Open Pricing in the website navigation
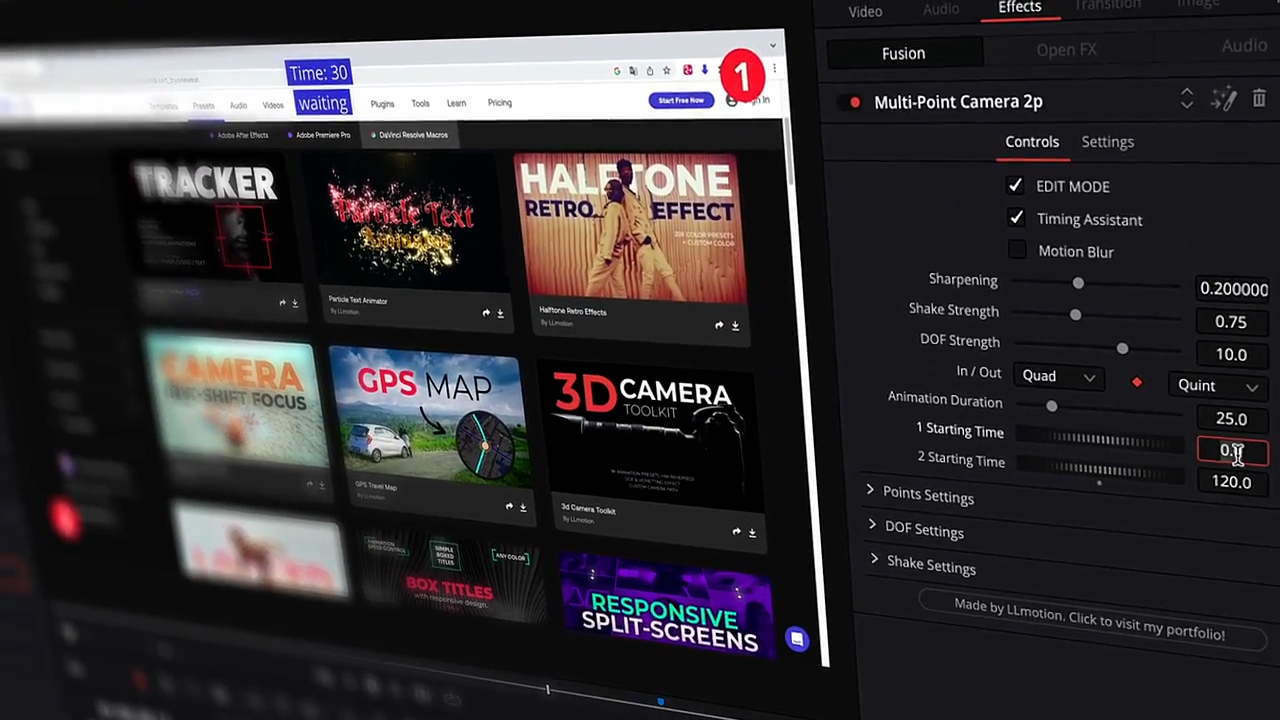This screenshot has height=720, width=1280. point(499,102)
